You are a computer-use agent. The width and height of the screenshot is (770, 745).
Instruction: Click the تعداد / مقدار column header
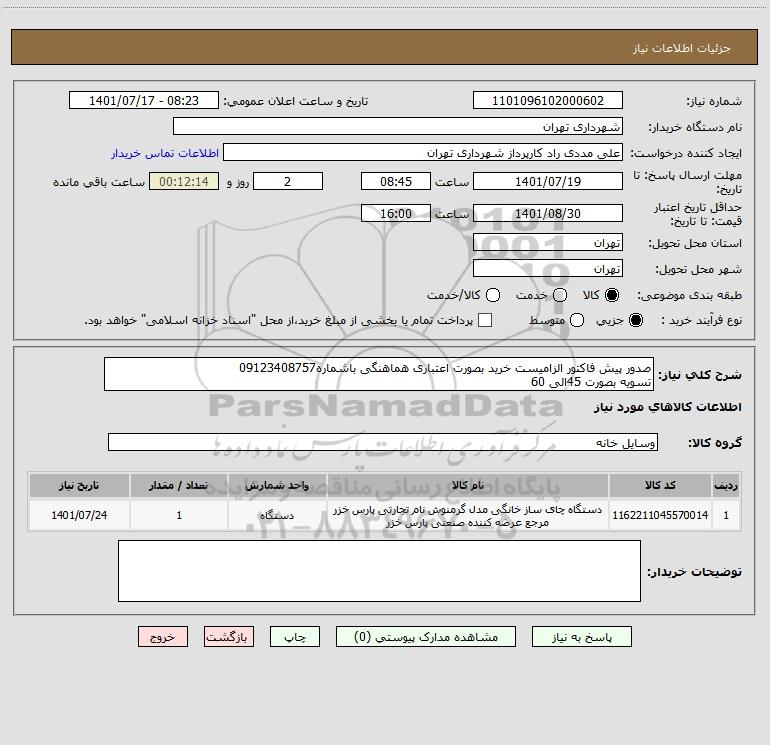179,485
